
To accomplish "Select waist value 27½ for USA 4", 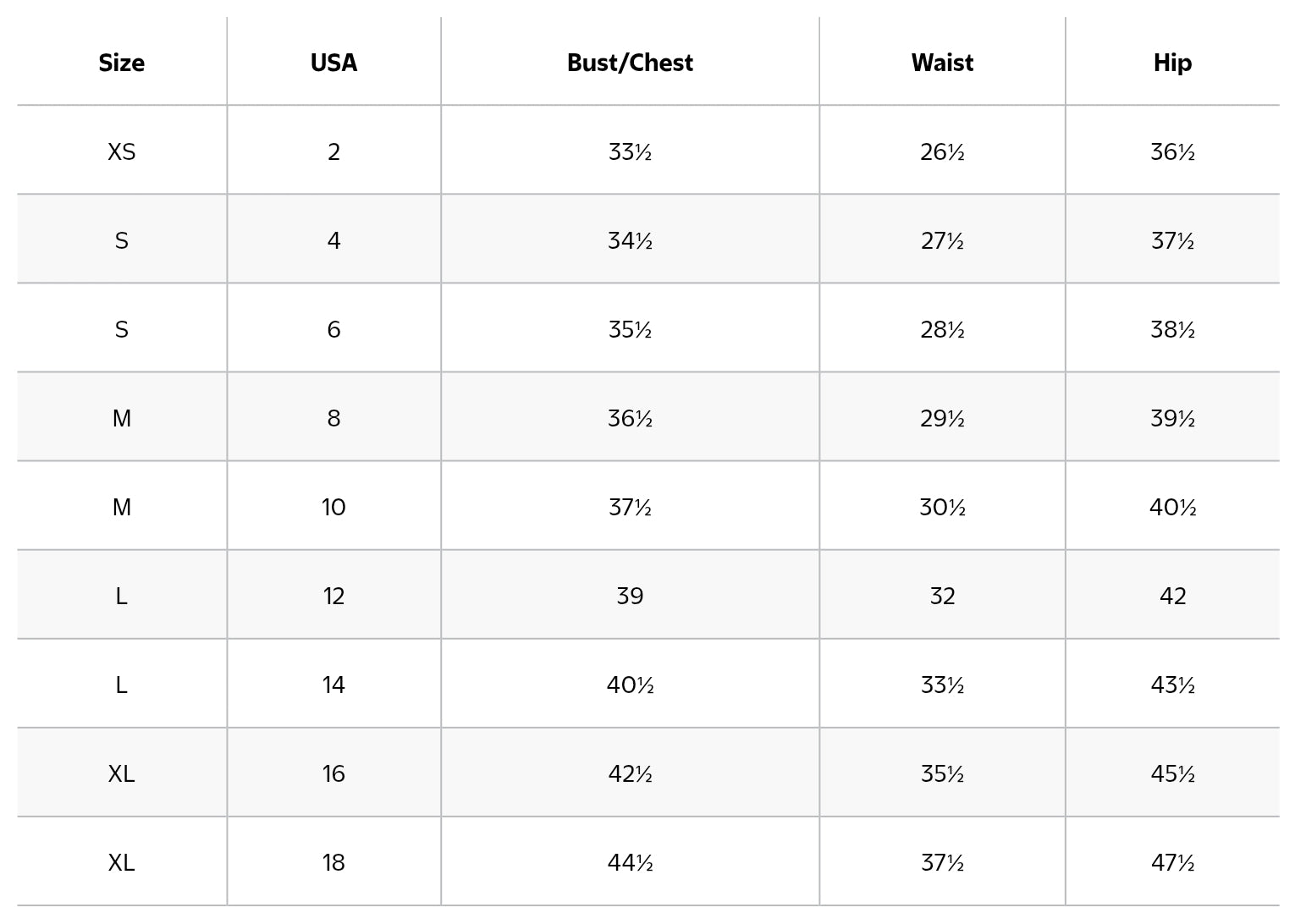I will click(942, 241).
